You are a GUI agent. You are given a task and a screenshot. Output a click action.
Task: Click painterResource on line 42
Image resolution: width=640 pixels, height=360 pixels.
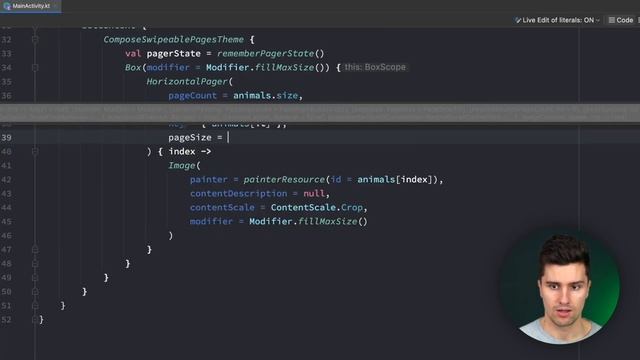(x=284, y=180)
